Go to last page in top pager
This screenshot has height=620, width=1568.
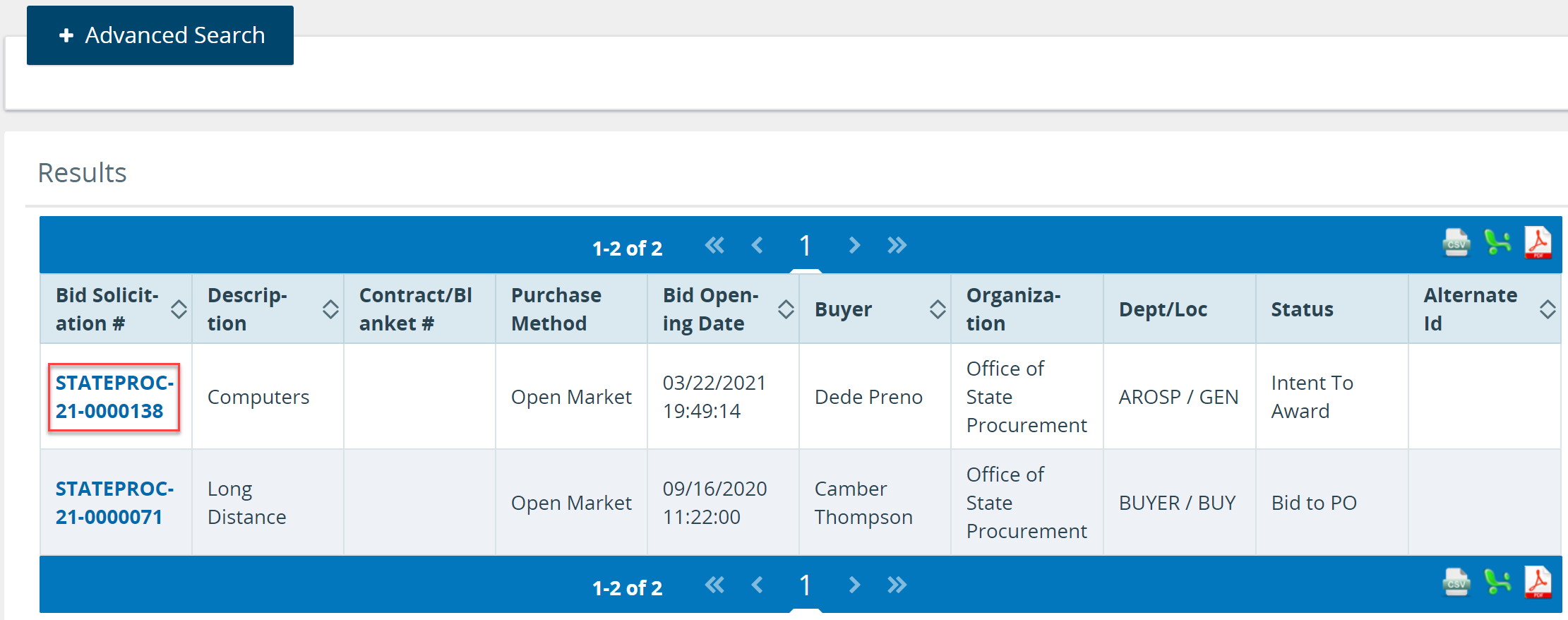(x=897, y=245)
